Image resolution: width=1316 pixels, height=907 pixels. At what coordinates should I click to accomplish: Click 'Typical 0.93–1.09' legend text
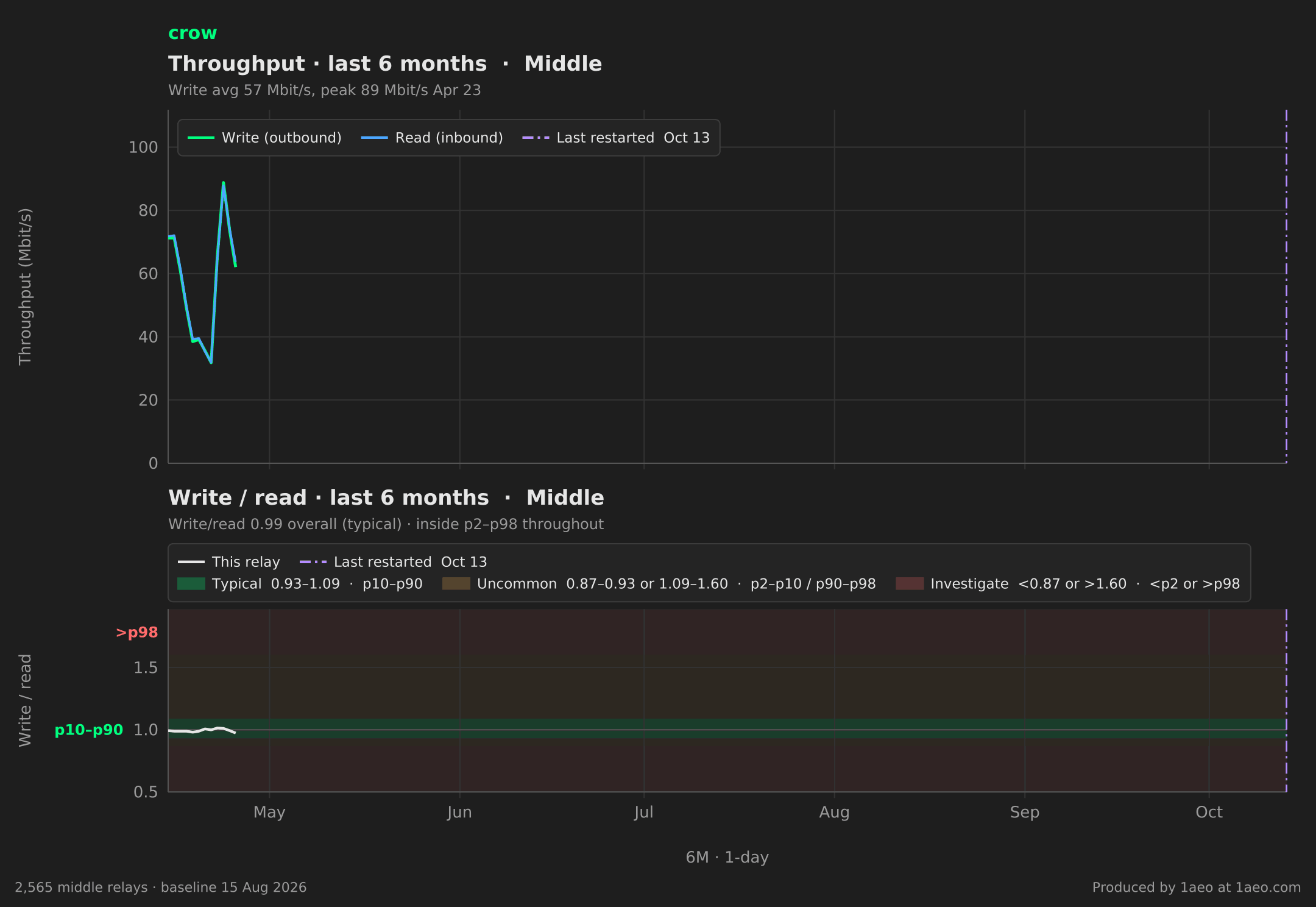[276, 584]
